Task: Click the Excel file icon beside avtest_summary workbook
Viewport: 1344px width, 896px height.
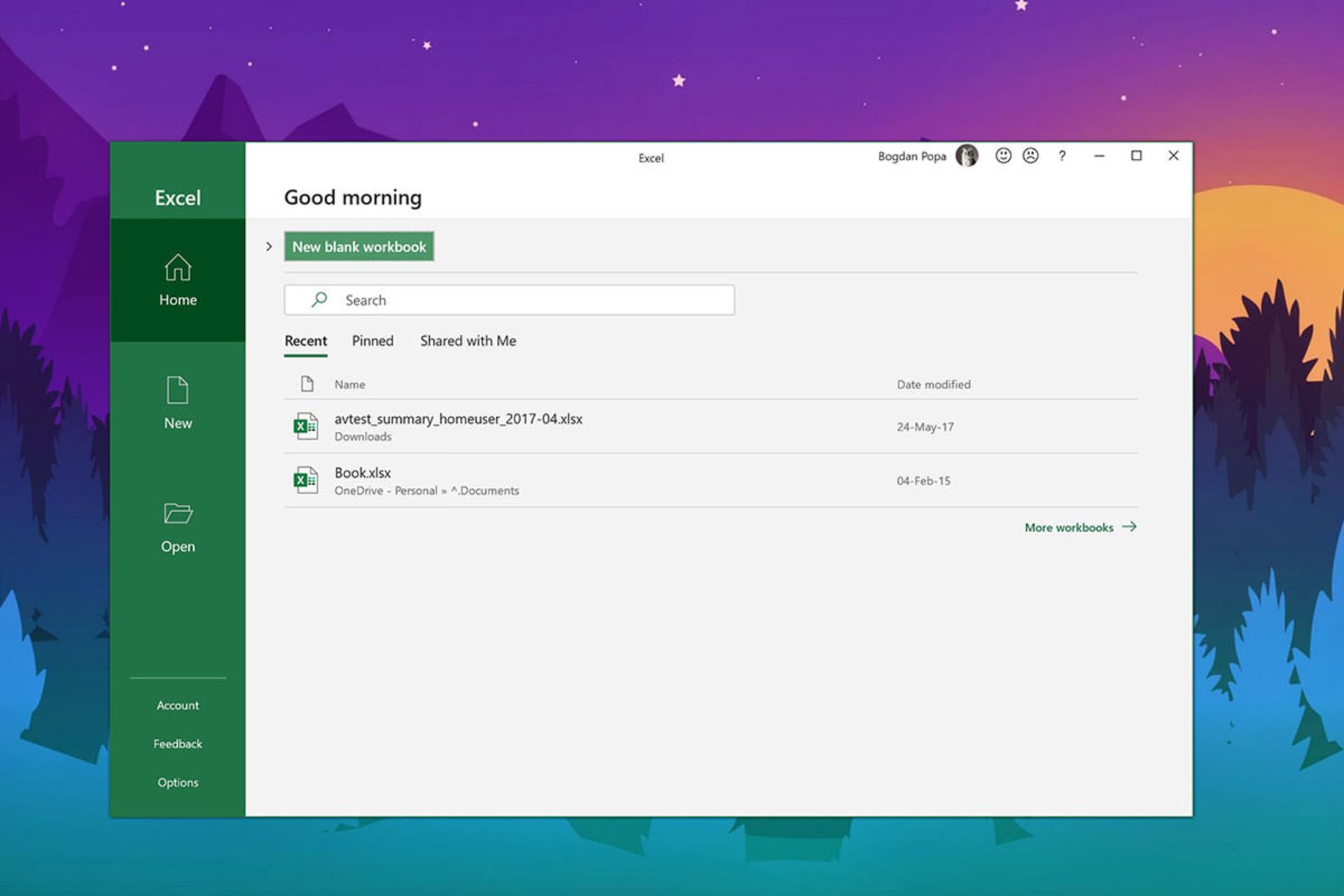Action: (305, 426)
